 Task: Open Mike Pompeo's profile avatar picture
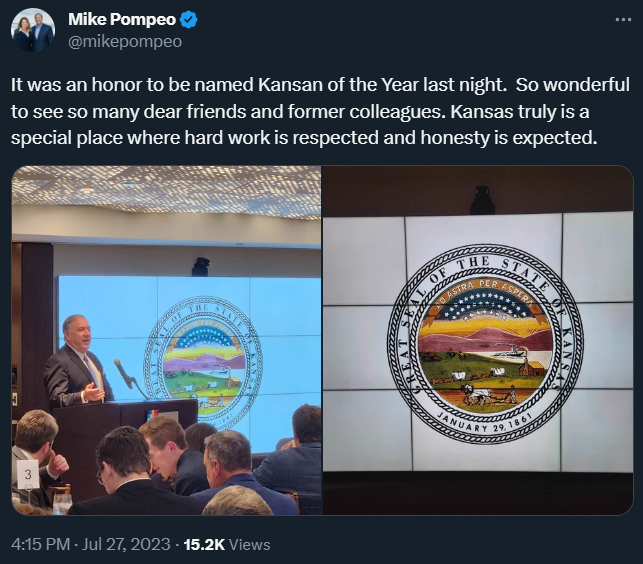(33, 30)
